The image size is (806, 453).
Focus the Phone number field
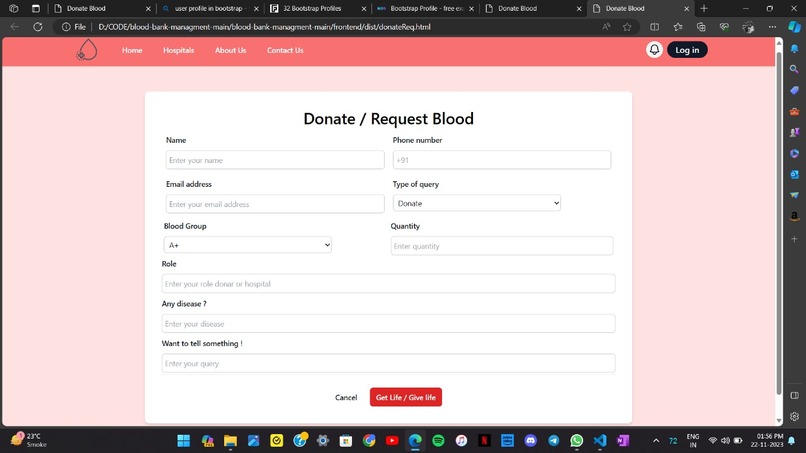pos(502,160)
